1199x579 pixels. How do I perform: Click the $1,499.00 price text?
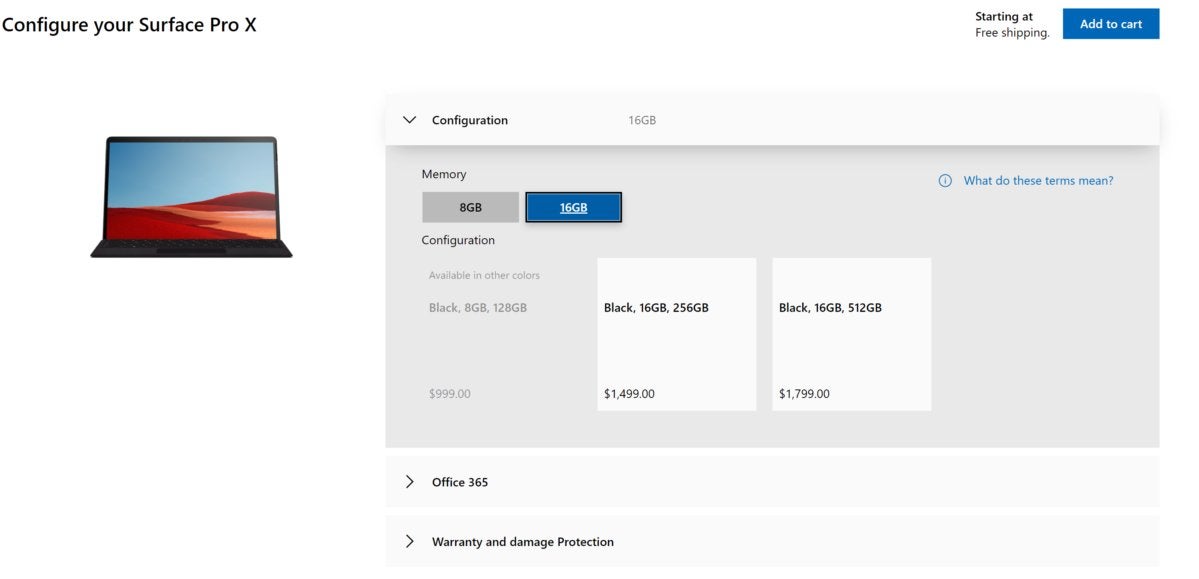[629, 394]
